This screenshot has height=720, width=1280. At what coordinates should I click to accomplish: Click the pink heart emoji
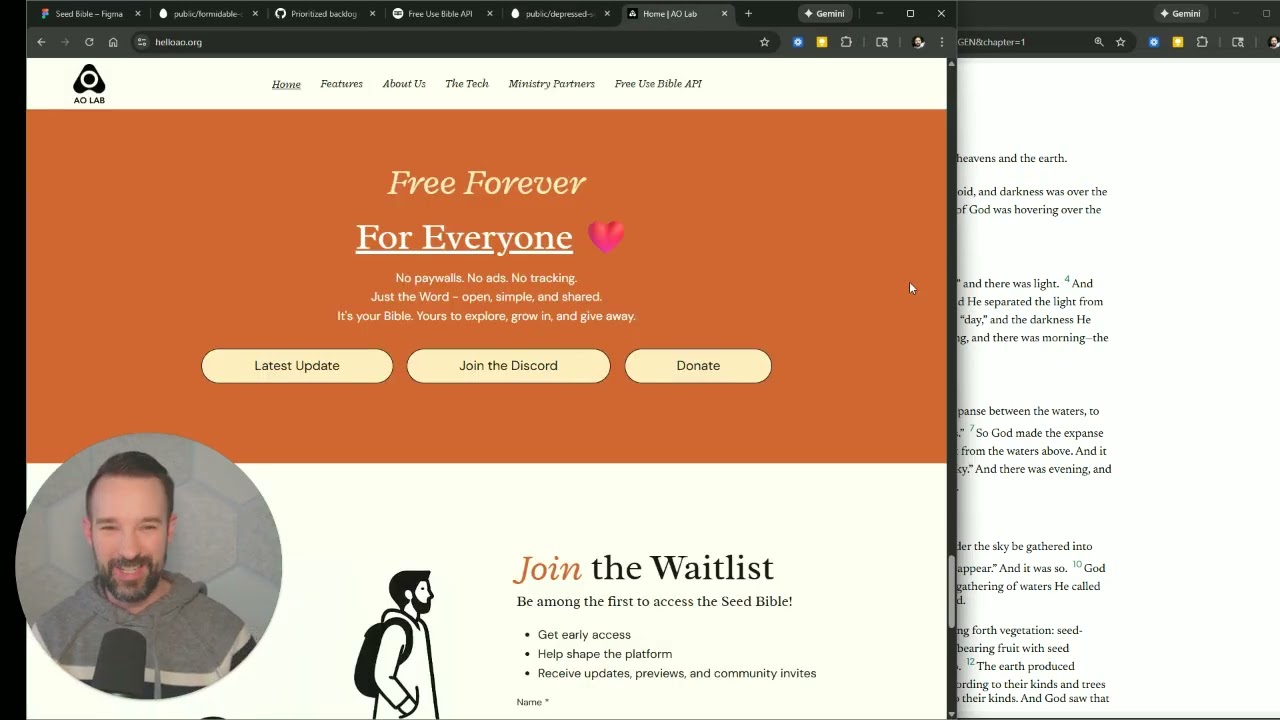point(606,237)
